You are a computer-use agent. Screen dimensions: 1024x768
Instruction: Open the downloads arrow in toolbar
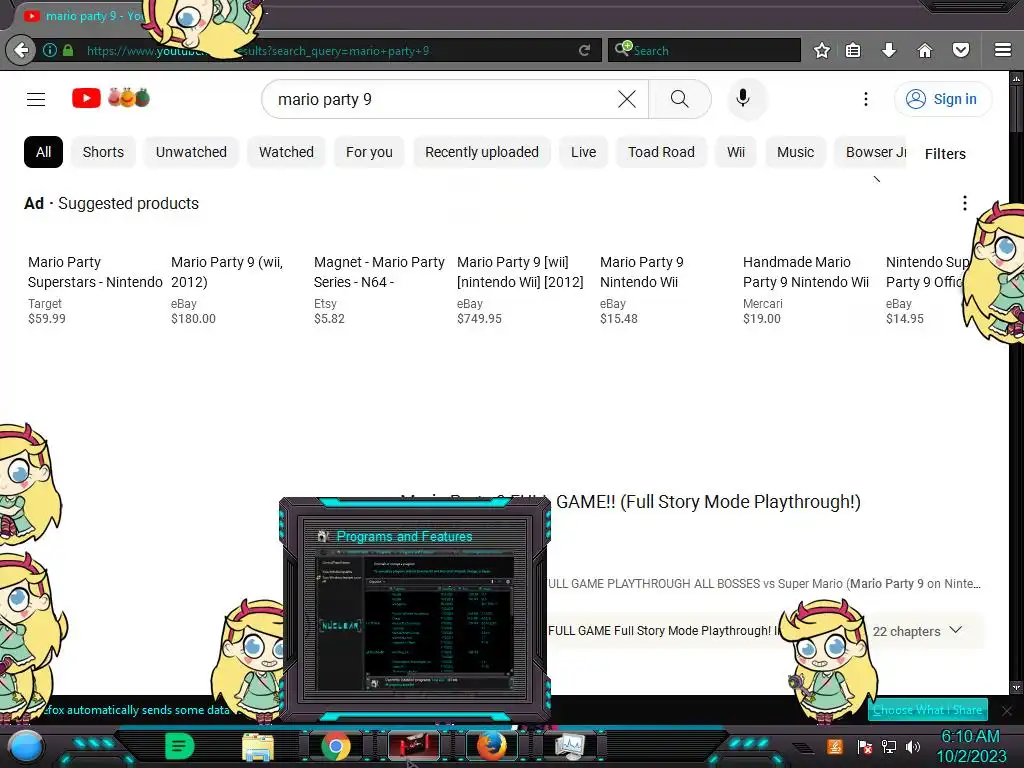click(x=889, y=50)
